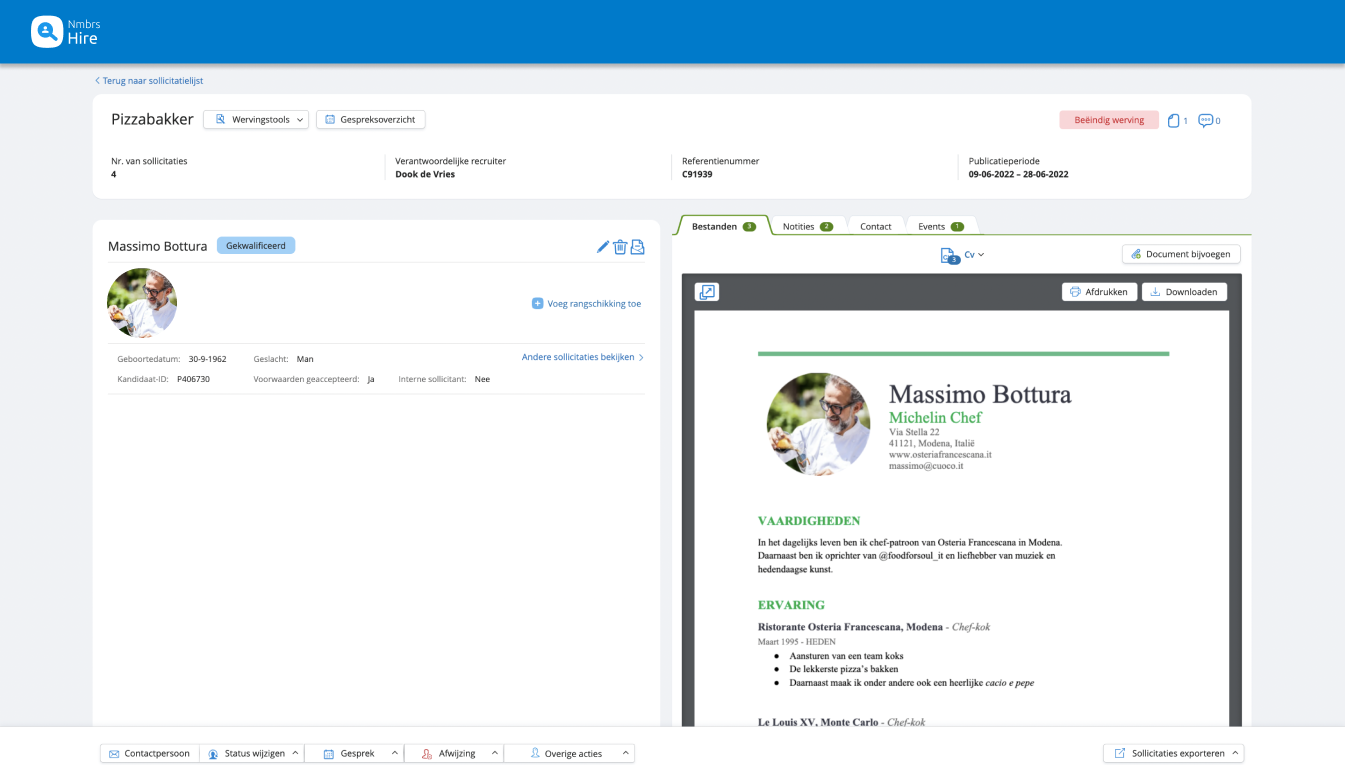Image resolution: width=1345 pixels, height=765 pixels.
Task: Download the CV document
Action: coord(1184,292)
